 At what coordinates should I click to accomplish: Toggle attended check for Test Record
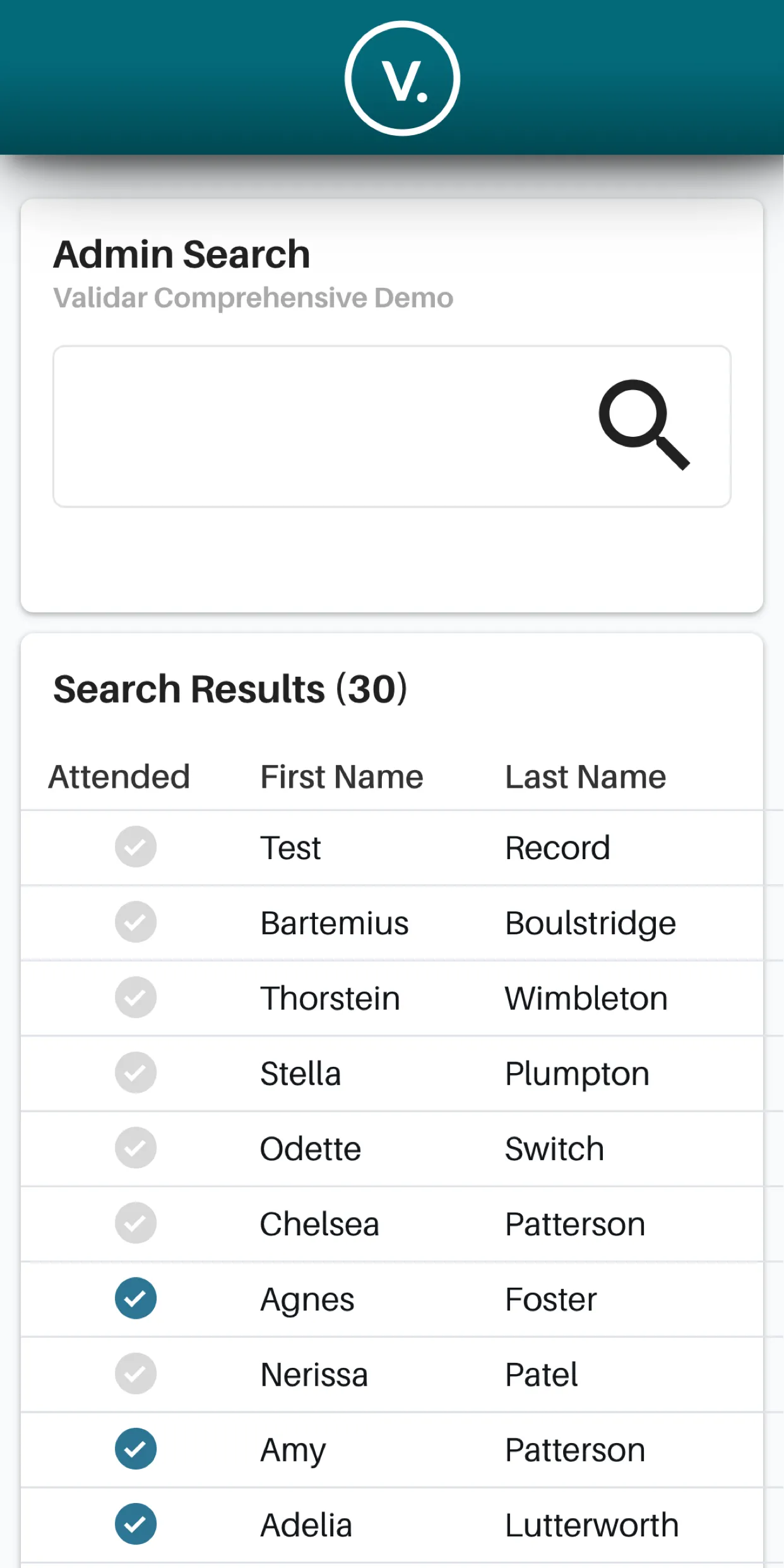click(136, 846)
